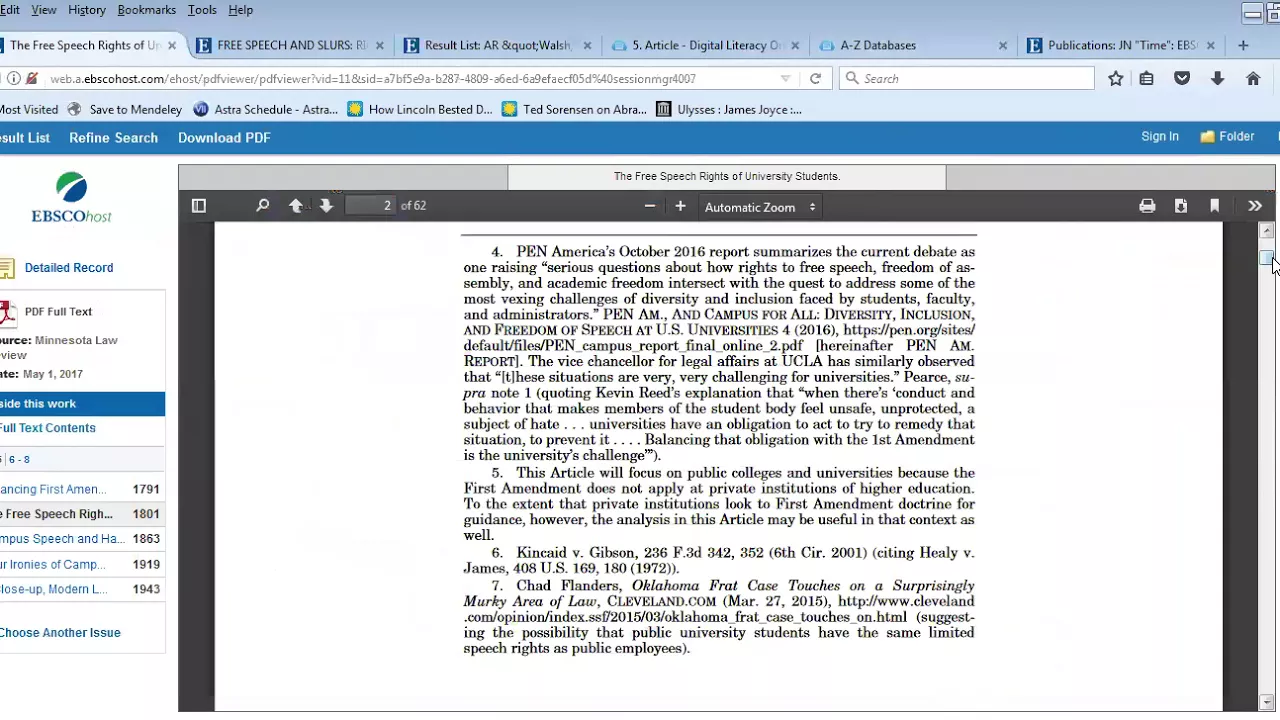1280x720 pixels.
Task: Close the Free Speech Rights tab
Action: pyautogui.click(x=172, y=45)
